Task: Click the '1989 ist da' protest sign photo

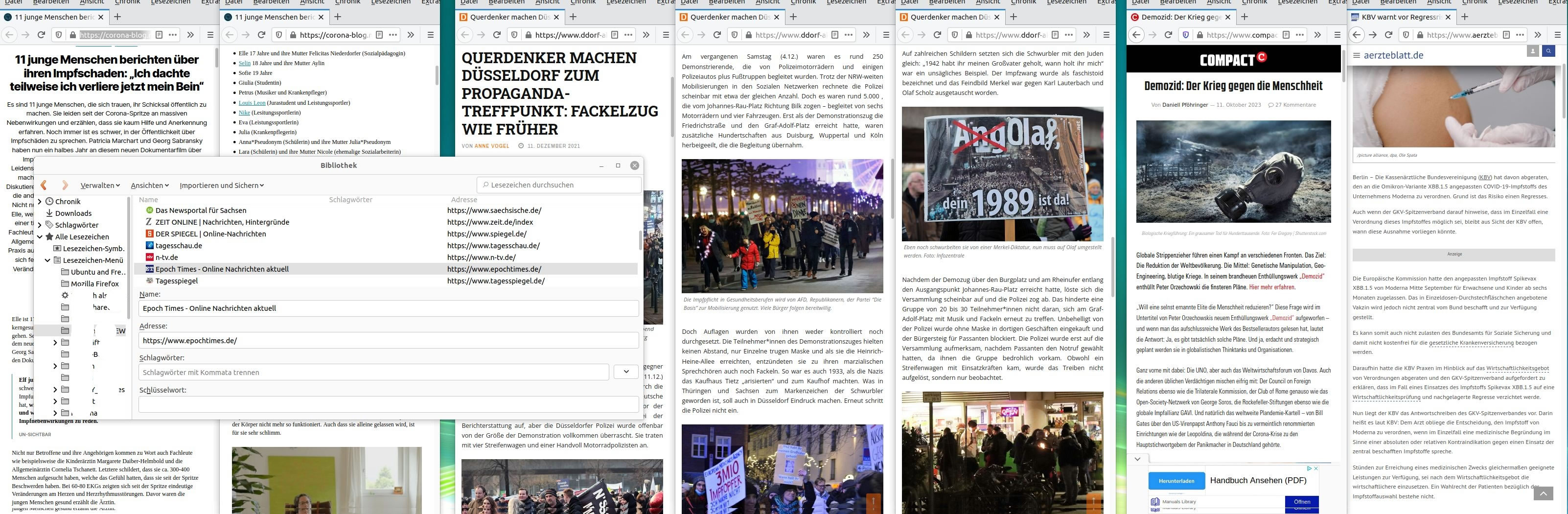Action: click(1002, 174)
